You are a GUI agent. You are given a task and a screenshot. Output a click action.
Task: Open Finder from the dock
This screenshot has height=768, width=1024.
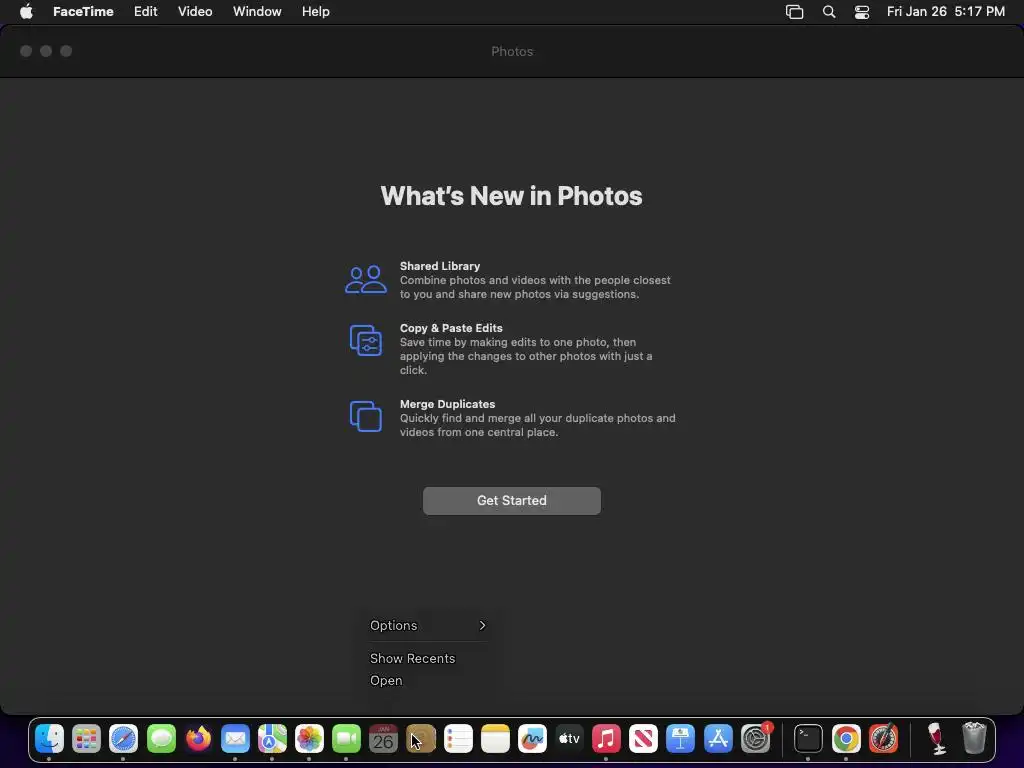pos(49,739)
